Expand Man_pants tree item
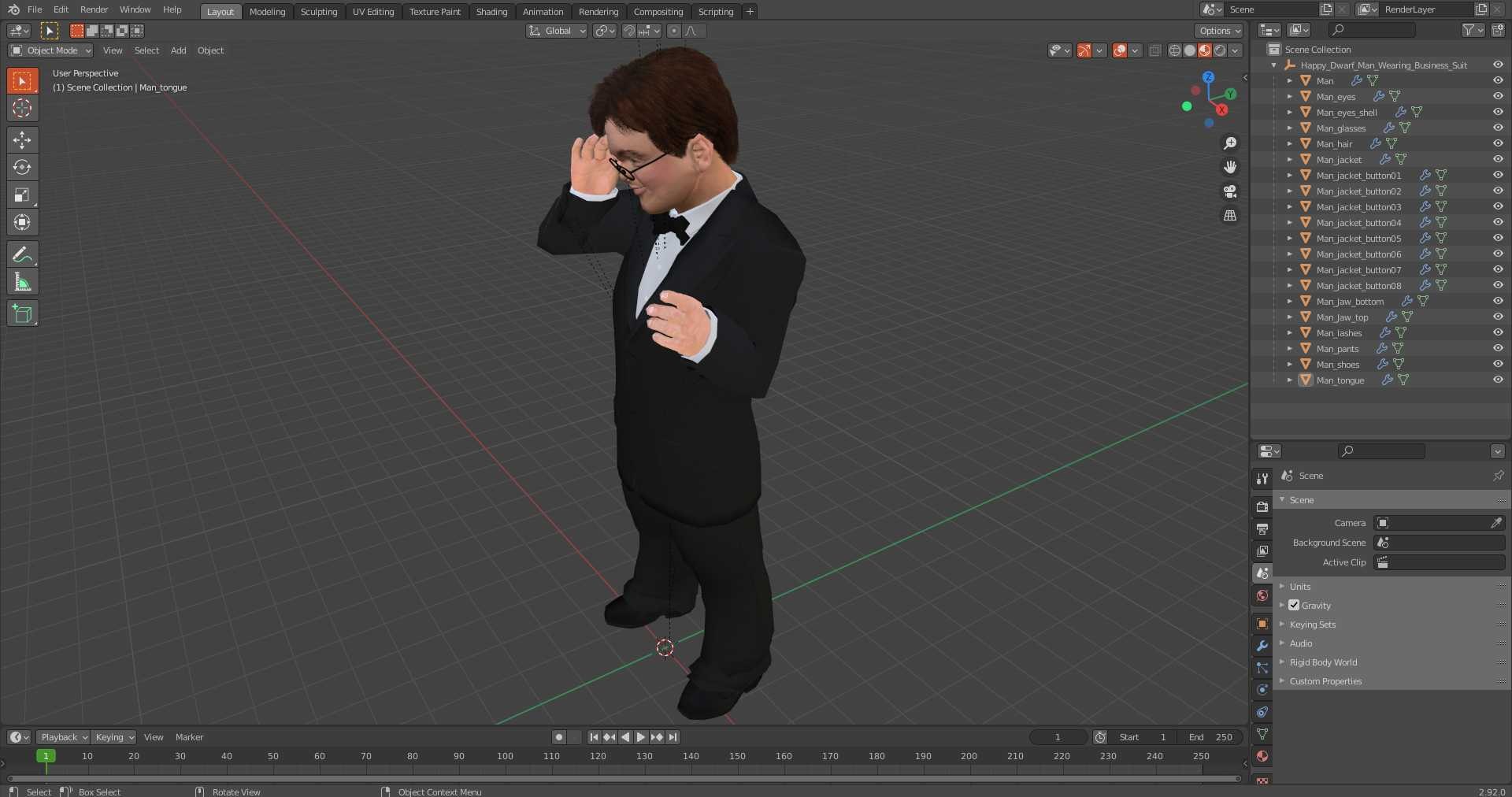Screen dimensions: 1512x797 pyautogui.click(x=1289, y=349)
